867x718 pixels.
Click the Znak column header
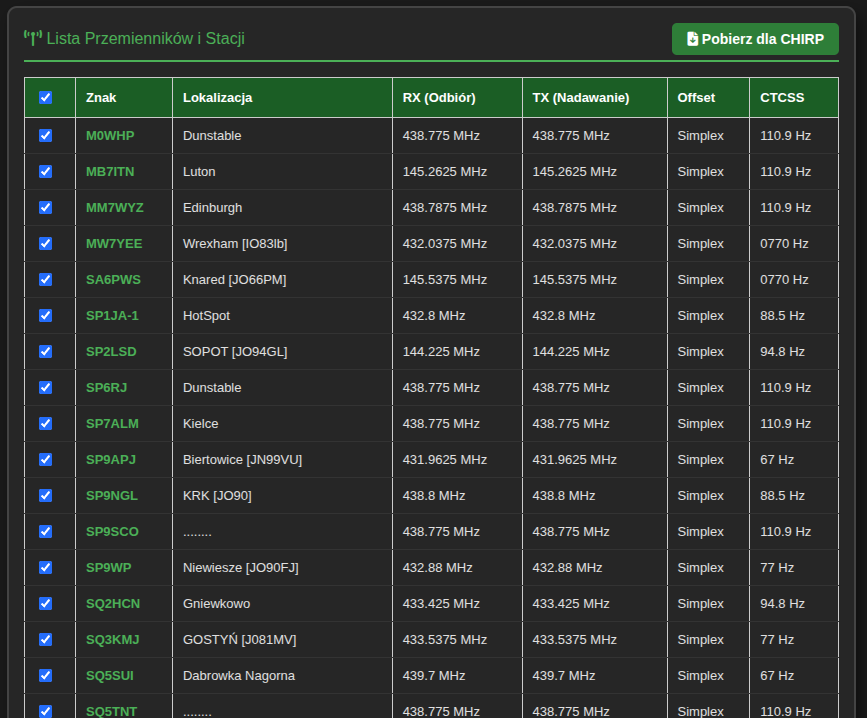[101, 97]
